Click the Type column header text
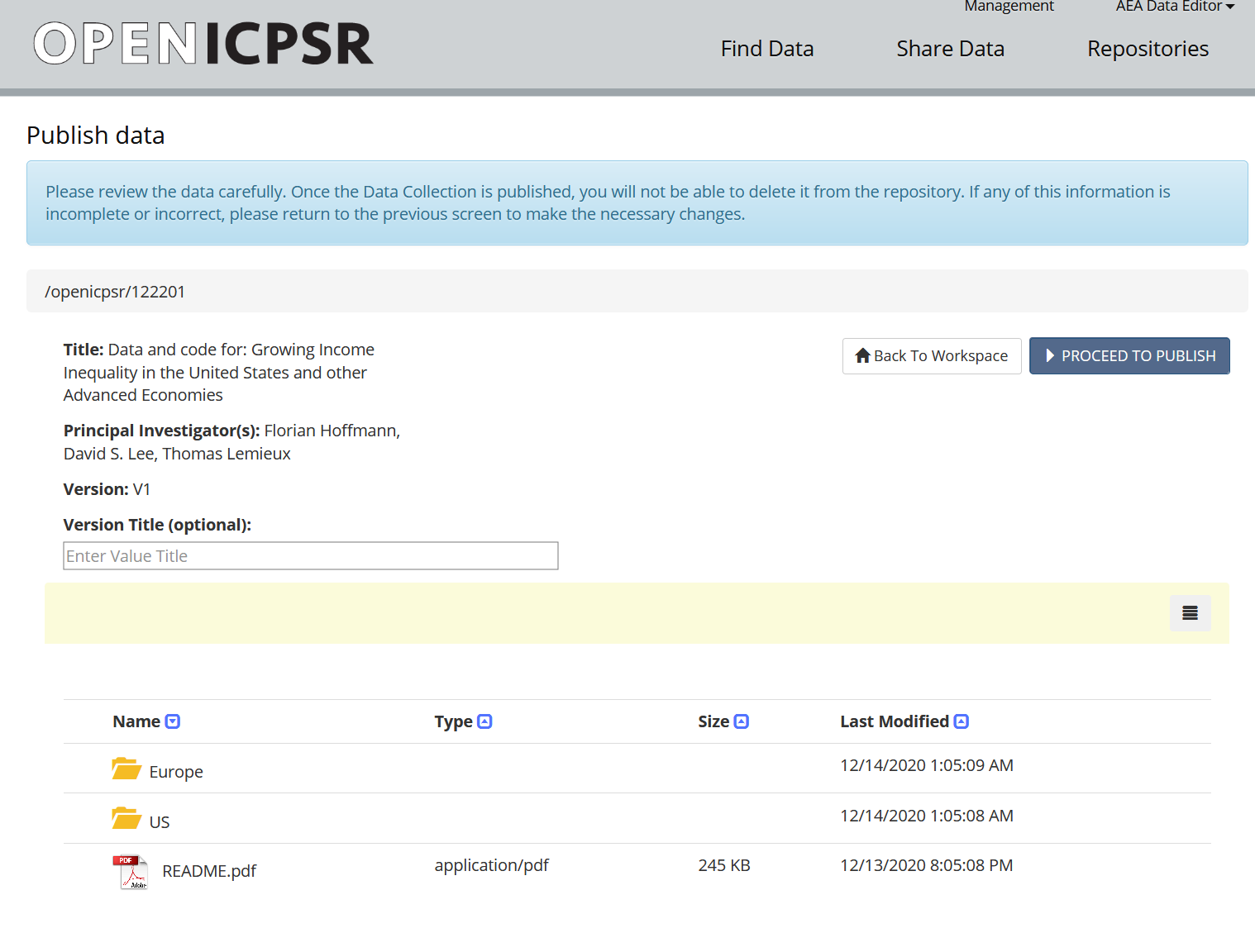Screen dimensions: 1255x952 [454, 721]
